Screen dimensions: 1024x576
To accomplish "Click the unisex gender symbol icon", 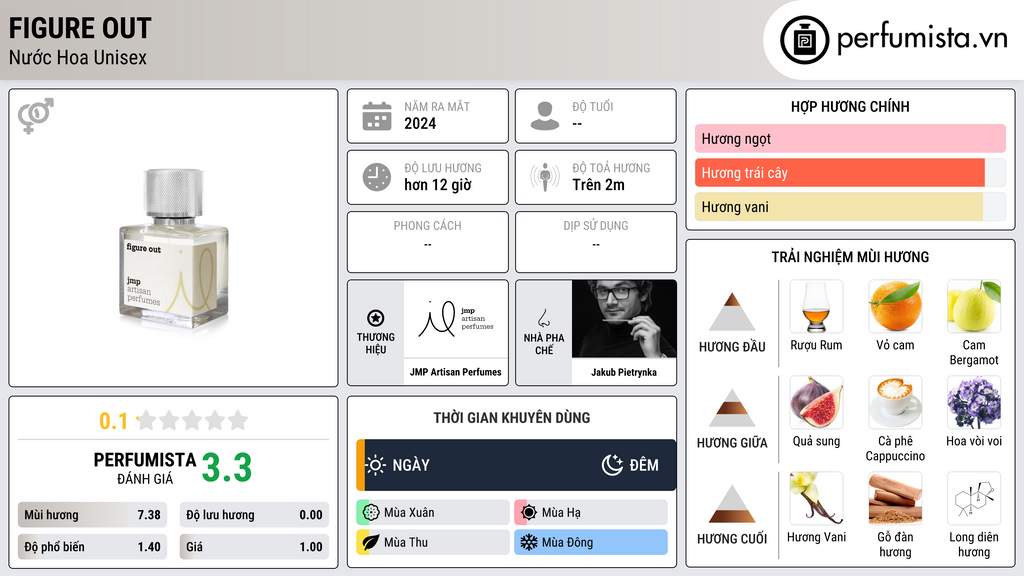I will coord(35,116).
